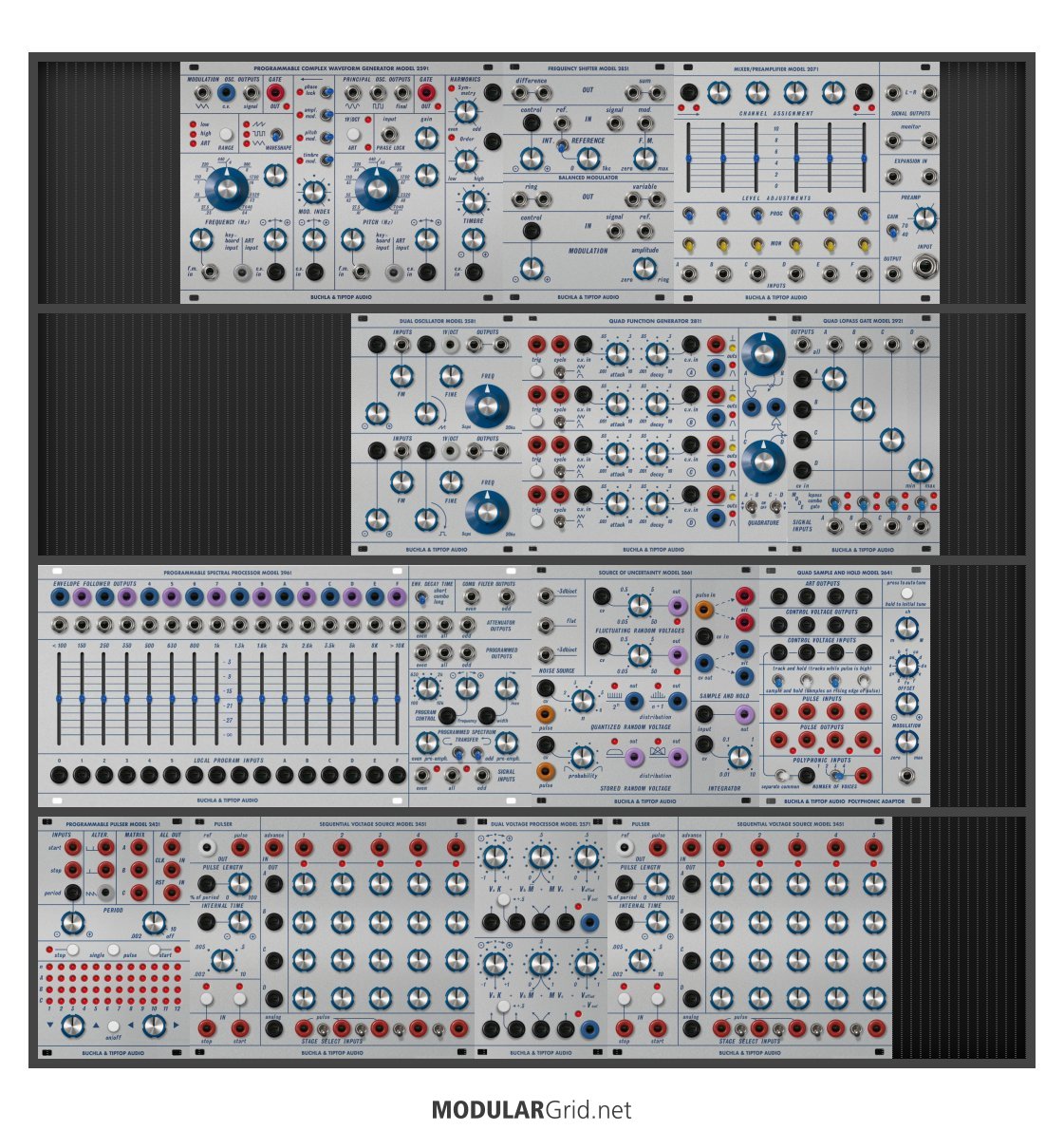Flip the A–B QUADRATURE switch
Image resolution: width=1064 pixels, height=1130 pixels.
click(752, 507)
